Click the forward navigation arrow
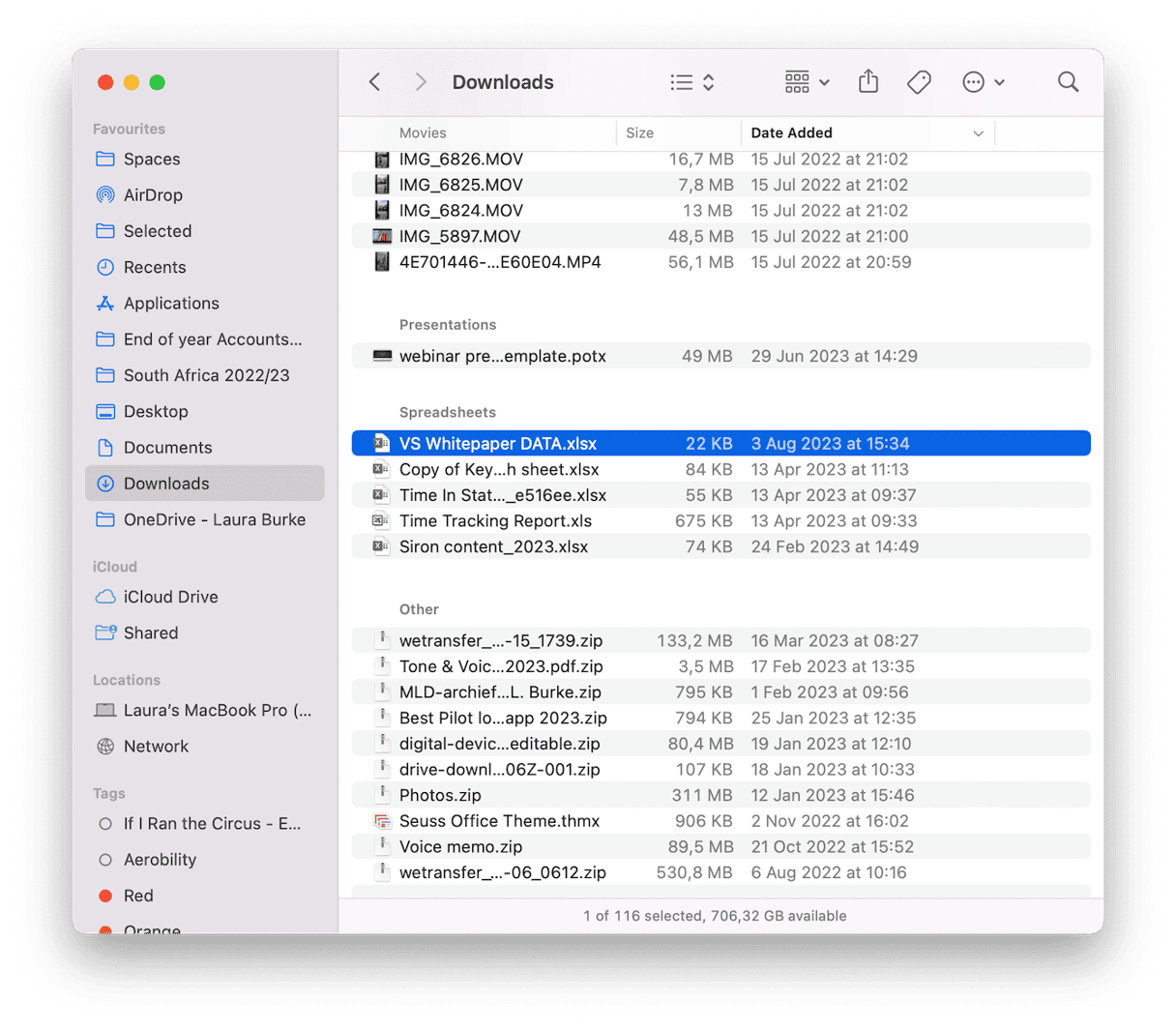 click(421, 81)
